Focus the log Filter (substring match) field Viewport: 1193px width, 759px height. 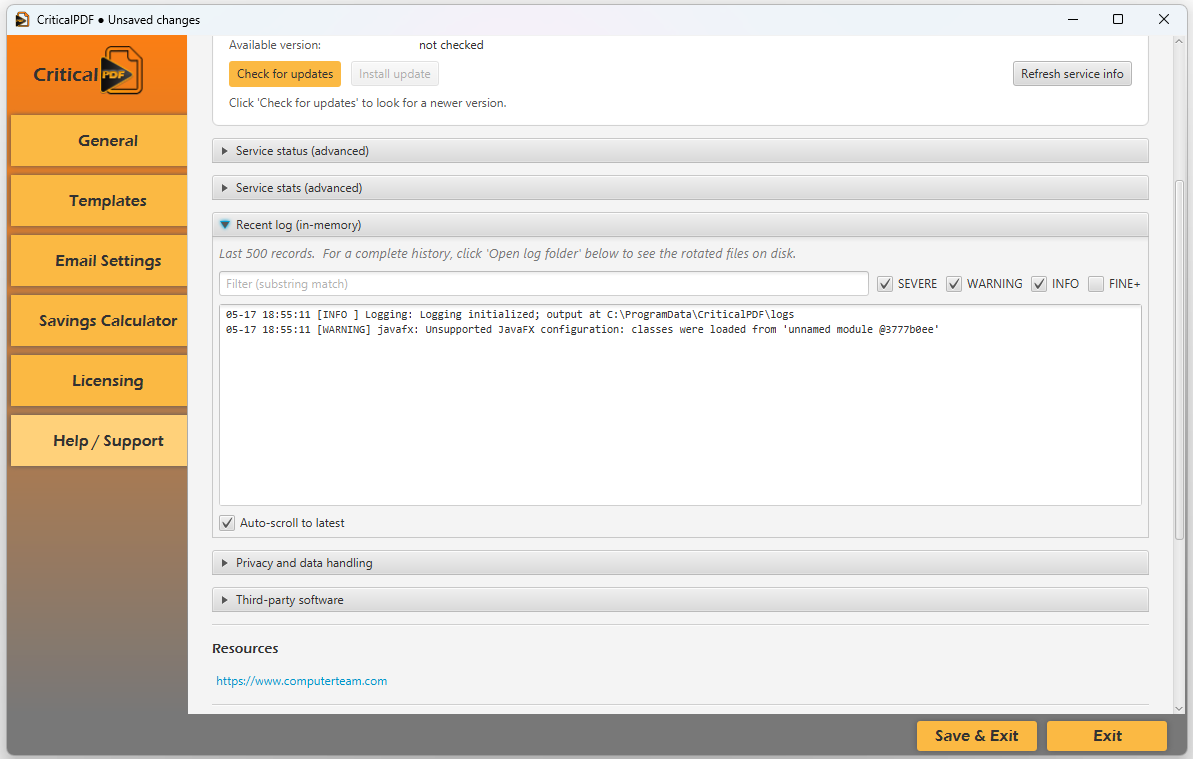coord(543,284)
